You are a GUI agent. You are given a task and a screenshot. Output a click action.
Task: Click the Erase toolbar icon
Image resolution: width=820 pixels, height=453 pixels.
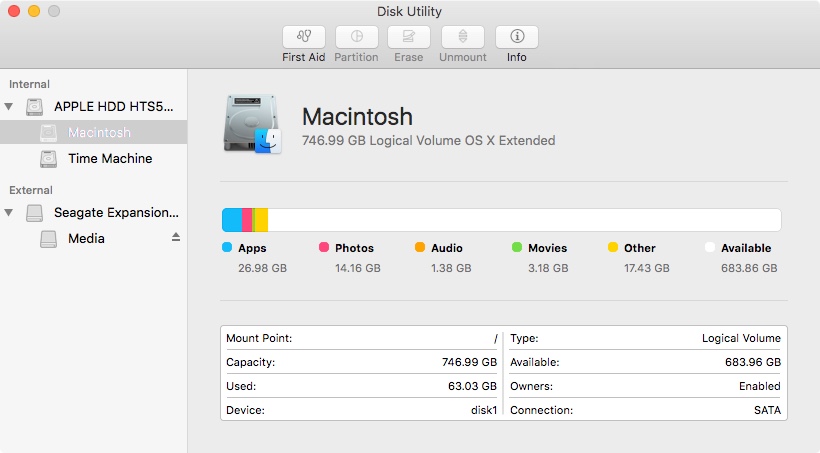[x=409, y=37]
